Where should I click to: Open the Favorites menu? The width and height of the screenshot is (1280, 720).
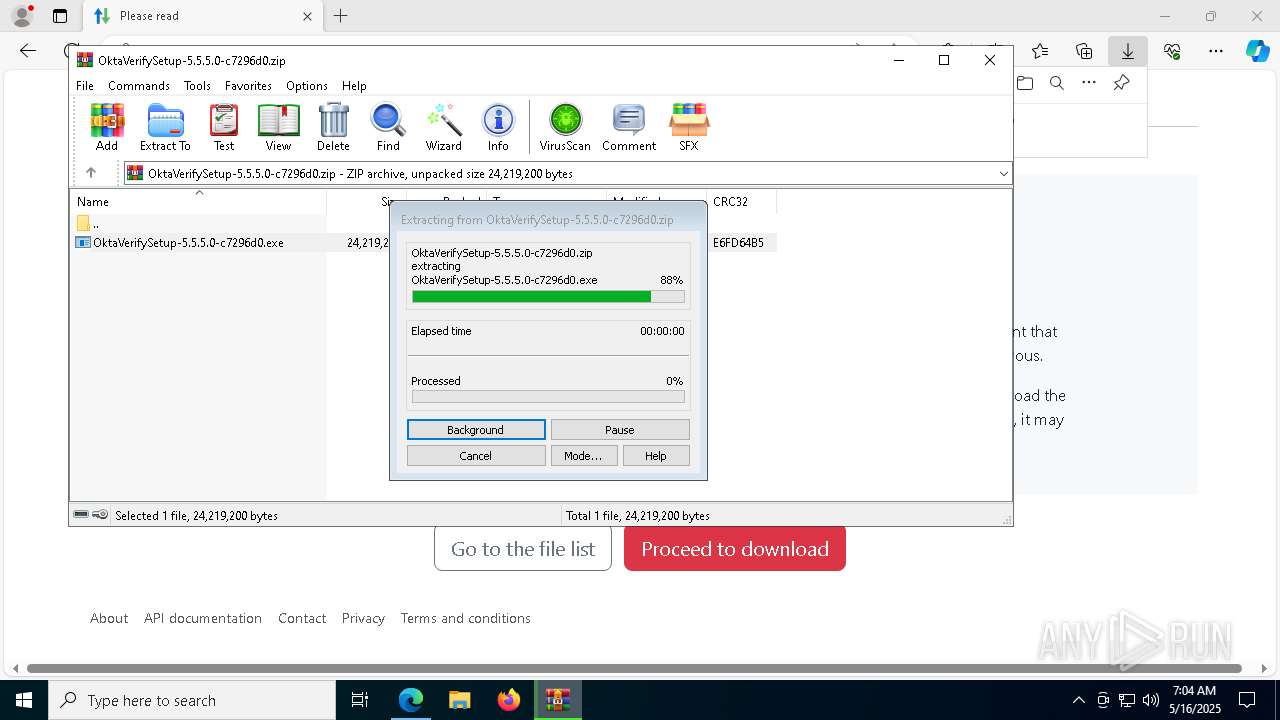pos(248,86)
